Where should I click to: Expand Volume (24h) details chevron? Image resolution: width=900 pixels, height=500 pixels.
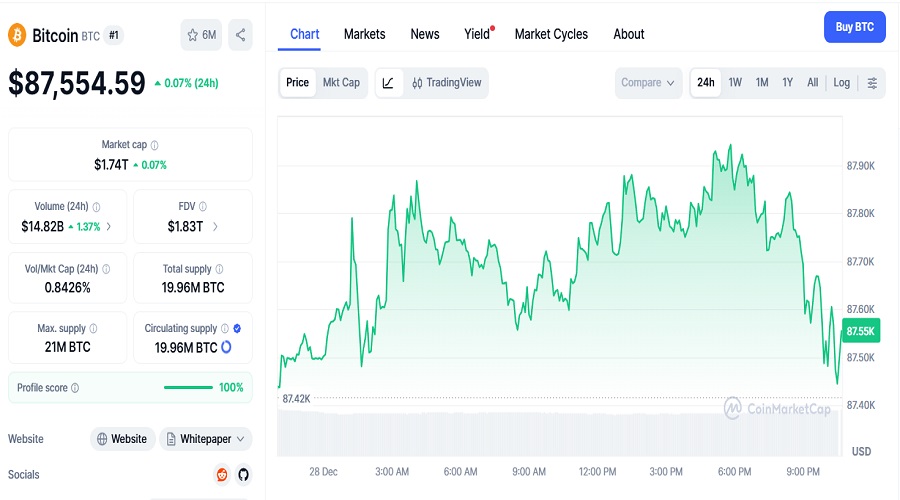(x=108, y=227)
